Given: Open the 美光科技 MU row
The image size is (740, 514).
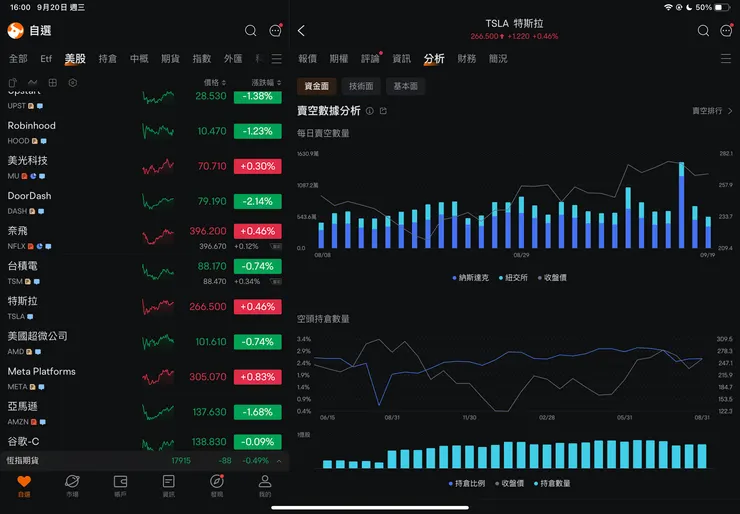Looking at the screenshot, I should pyautogui.click(x=144, y=168).
